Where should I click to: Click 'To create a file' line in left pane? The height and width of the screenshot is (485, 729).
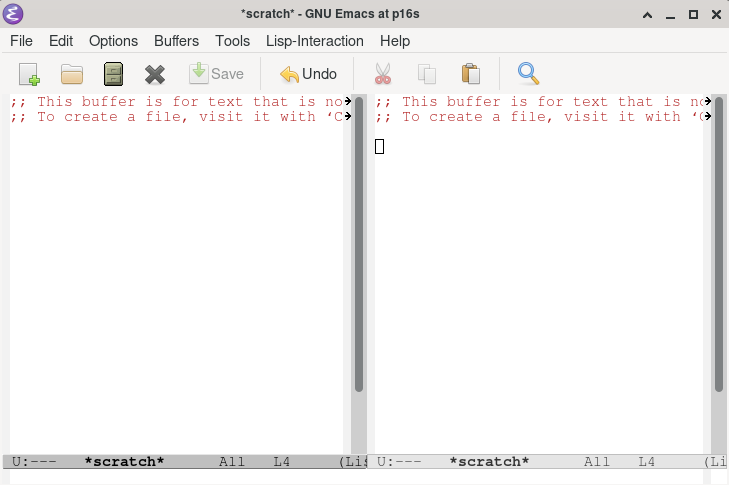click(x=177, y=116)
